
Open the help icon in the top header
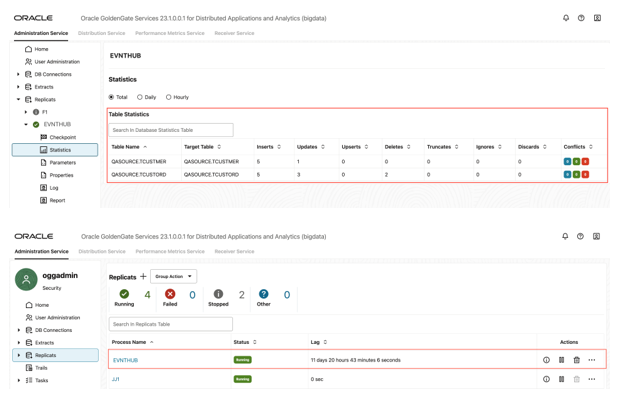[x=581, y=18]
